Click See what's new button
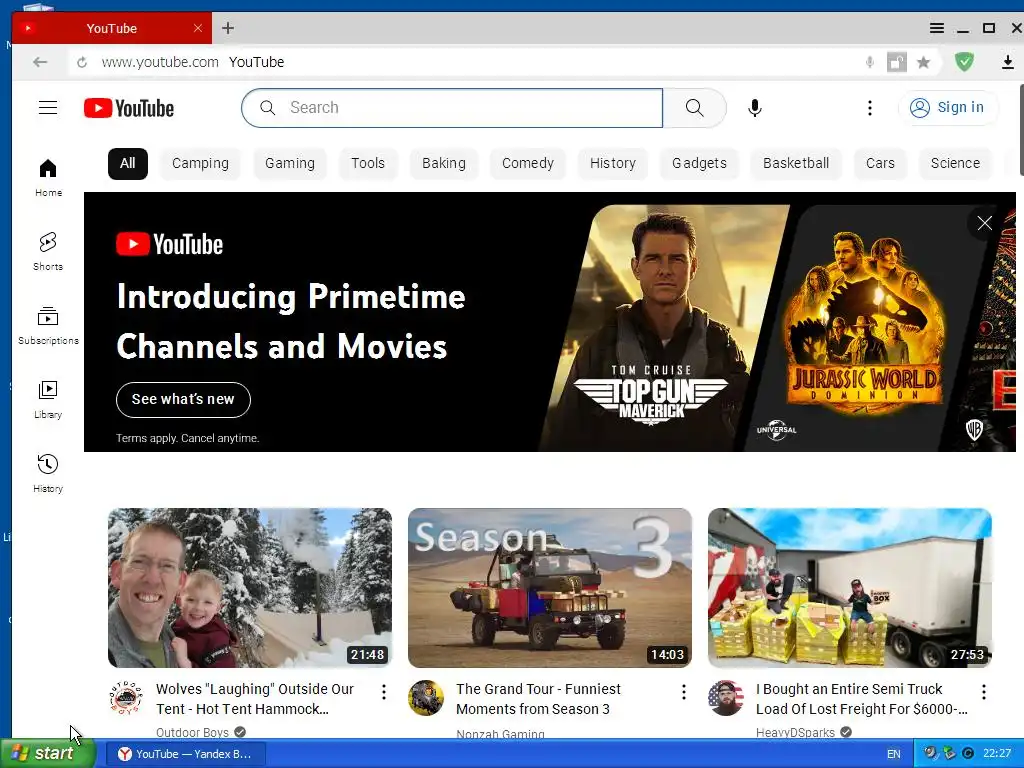1024x768 pixels. (183, 400)
